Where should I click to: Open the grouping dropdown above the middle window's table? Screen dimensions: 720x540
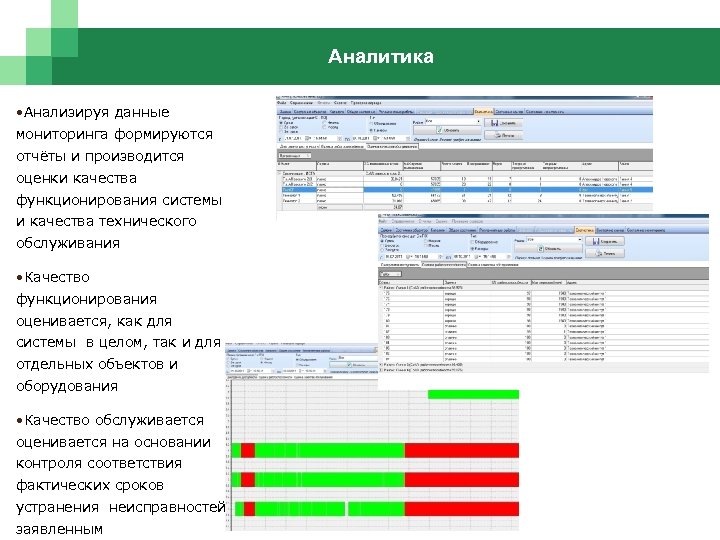pyautogui.click(x=391, y=274)
